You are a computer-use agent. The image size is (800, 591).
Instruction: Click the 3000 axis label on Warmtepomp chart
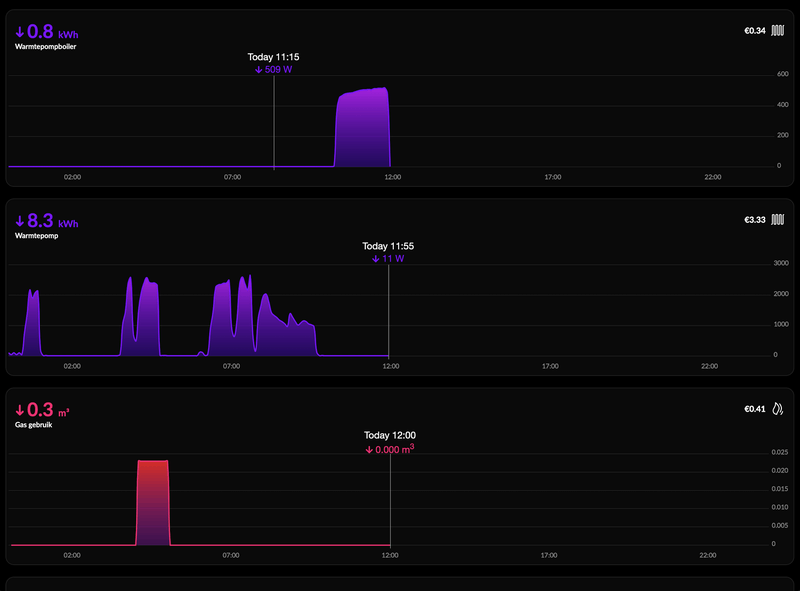(781, 263)
